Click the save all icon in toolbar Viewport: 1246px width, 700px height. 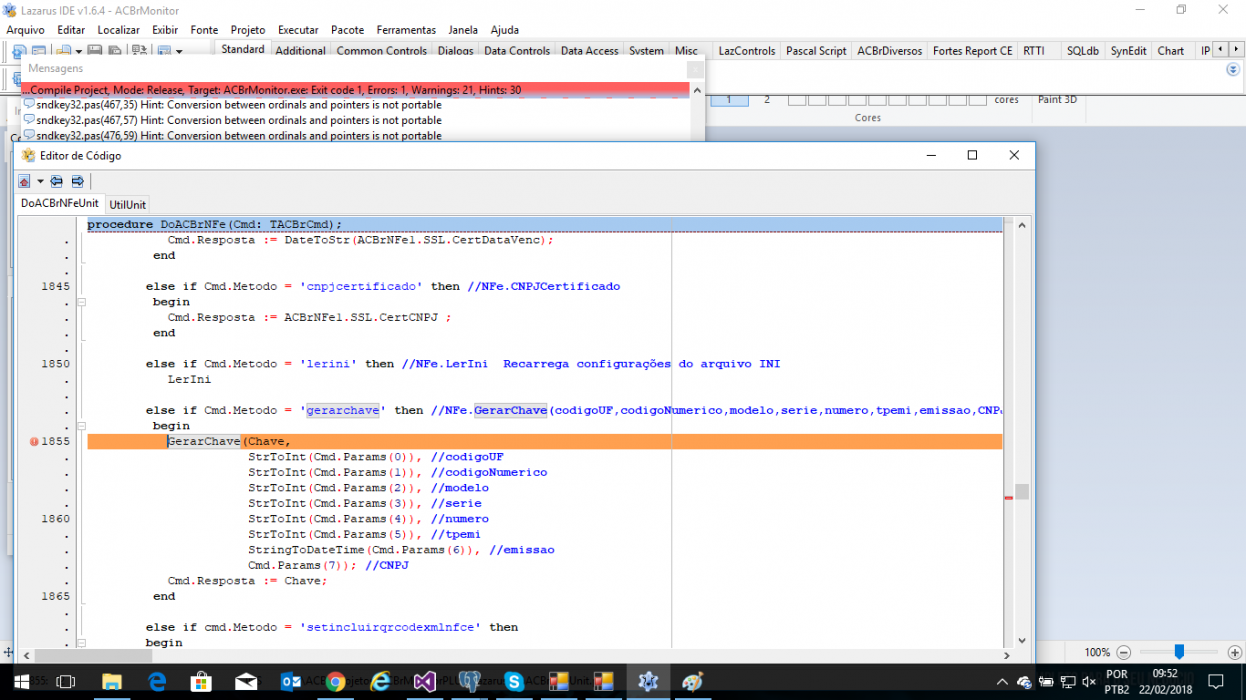115,51
